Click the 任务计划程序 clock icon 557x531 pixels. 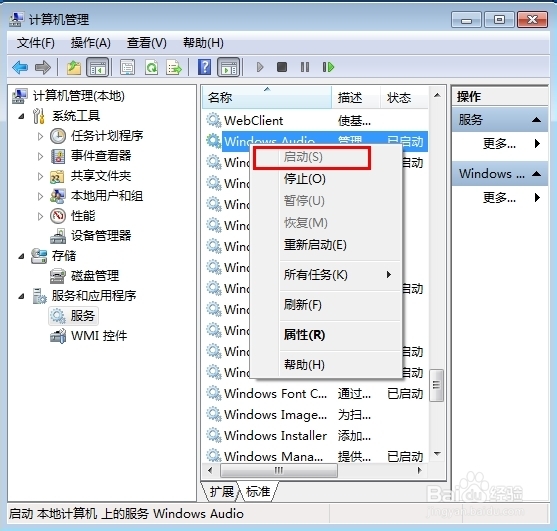pos(58,136)
